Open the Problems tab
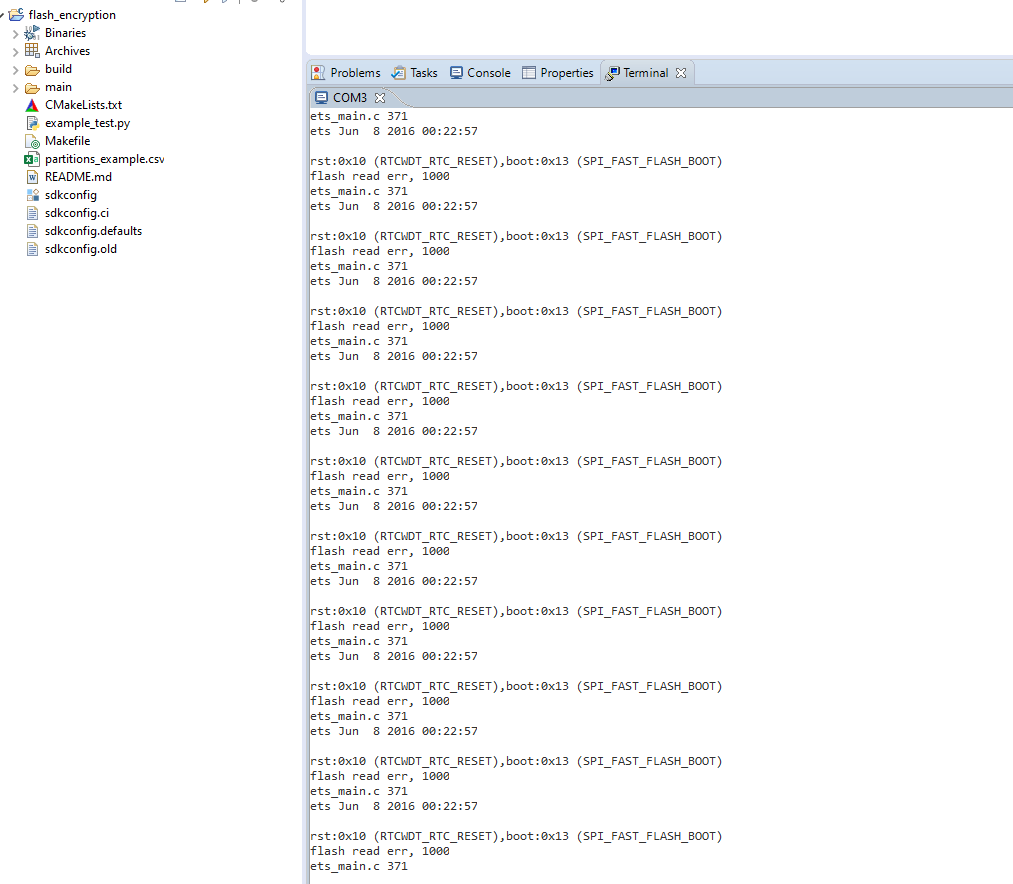Screen dimensions: 1013x884 [x=345, y=72]
